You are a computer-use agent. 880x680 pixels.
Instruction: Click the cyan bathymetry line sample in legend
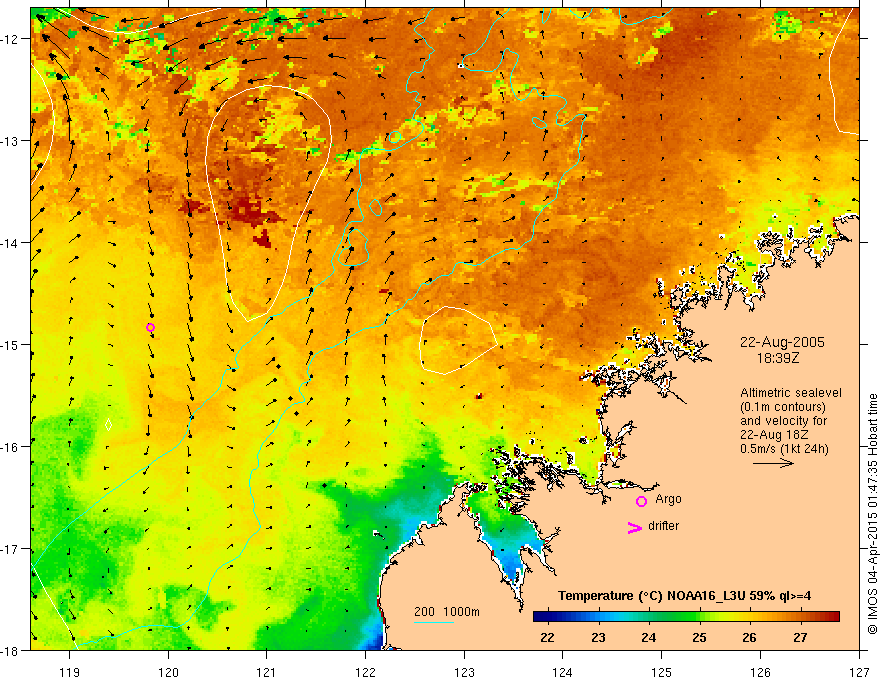tap(433, 622)
